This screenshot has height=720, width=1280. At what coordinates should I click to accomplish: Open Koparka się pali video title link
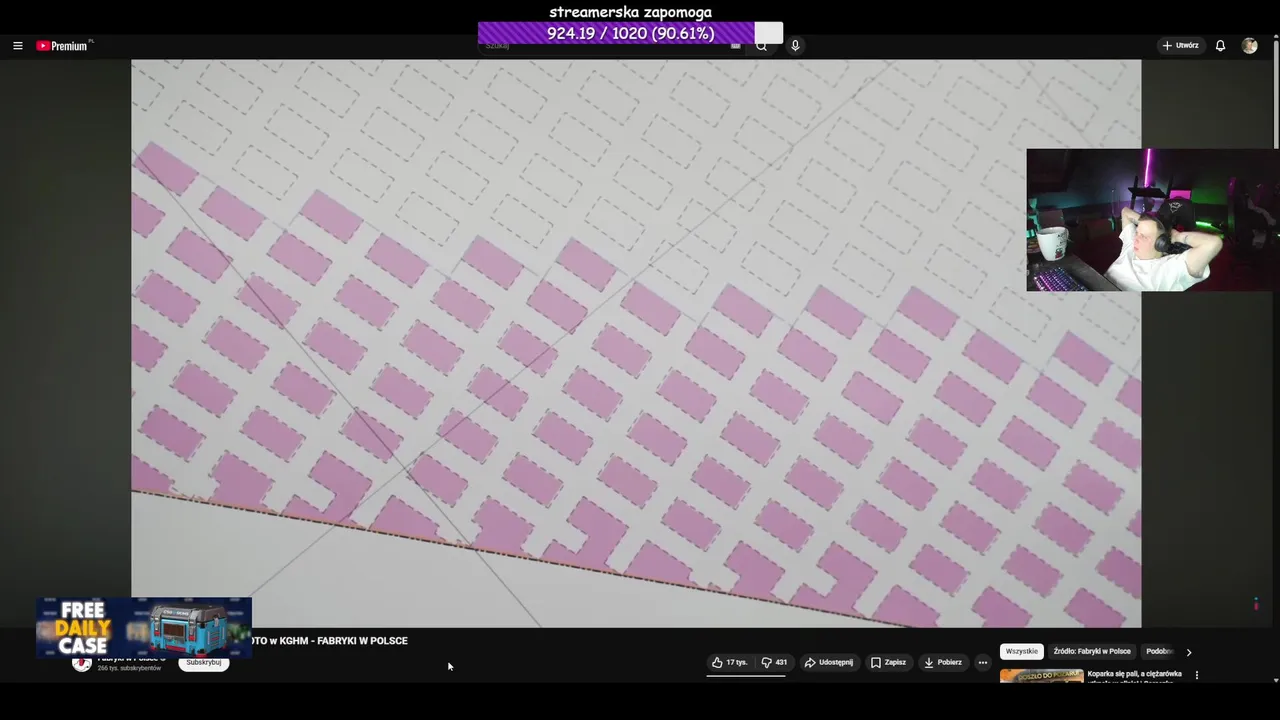1134,676
